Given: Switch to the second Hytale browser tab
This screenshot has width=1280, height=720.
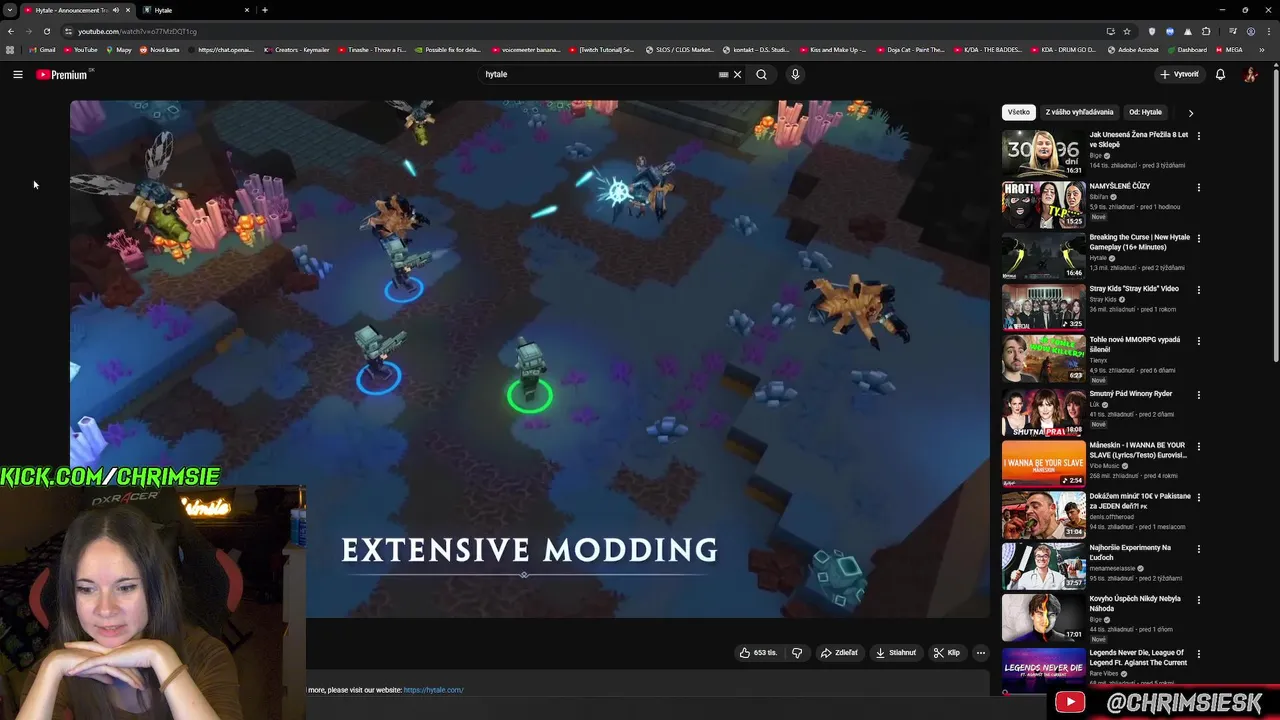Looking at the screenshot, I should pyautogui.click(x=195, y=10).
